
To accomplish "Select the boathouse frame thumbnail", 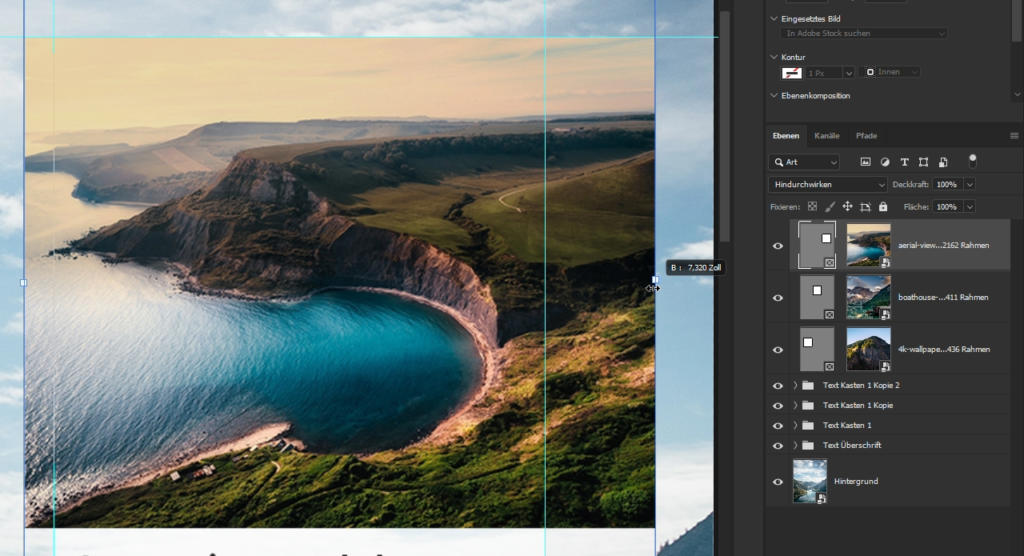I will point(817,297).
